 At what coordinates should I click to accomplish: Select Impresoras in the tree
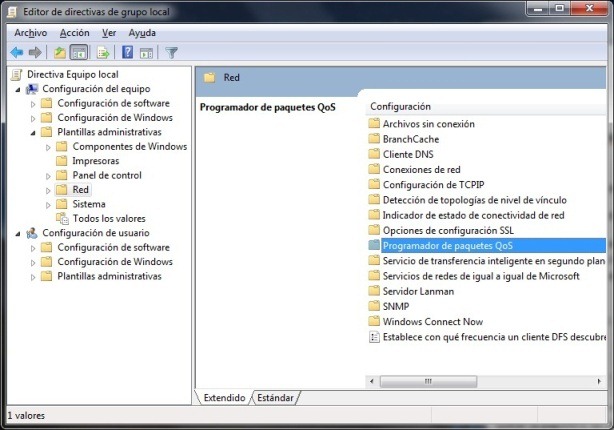[x=96, y=161]
